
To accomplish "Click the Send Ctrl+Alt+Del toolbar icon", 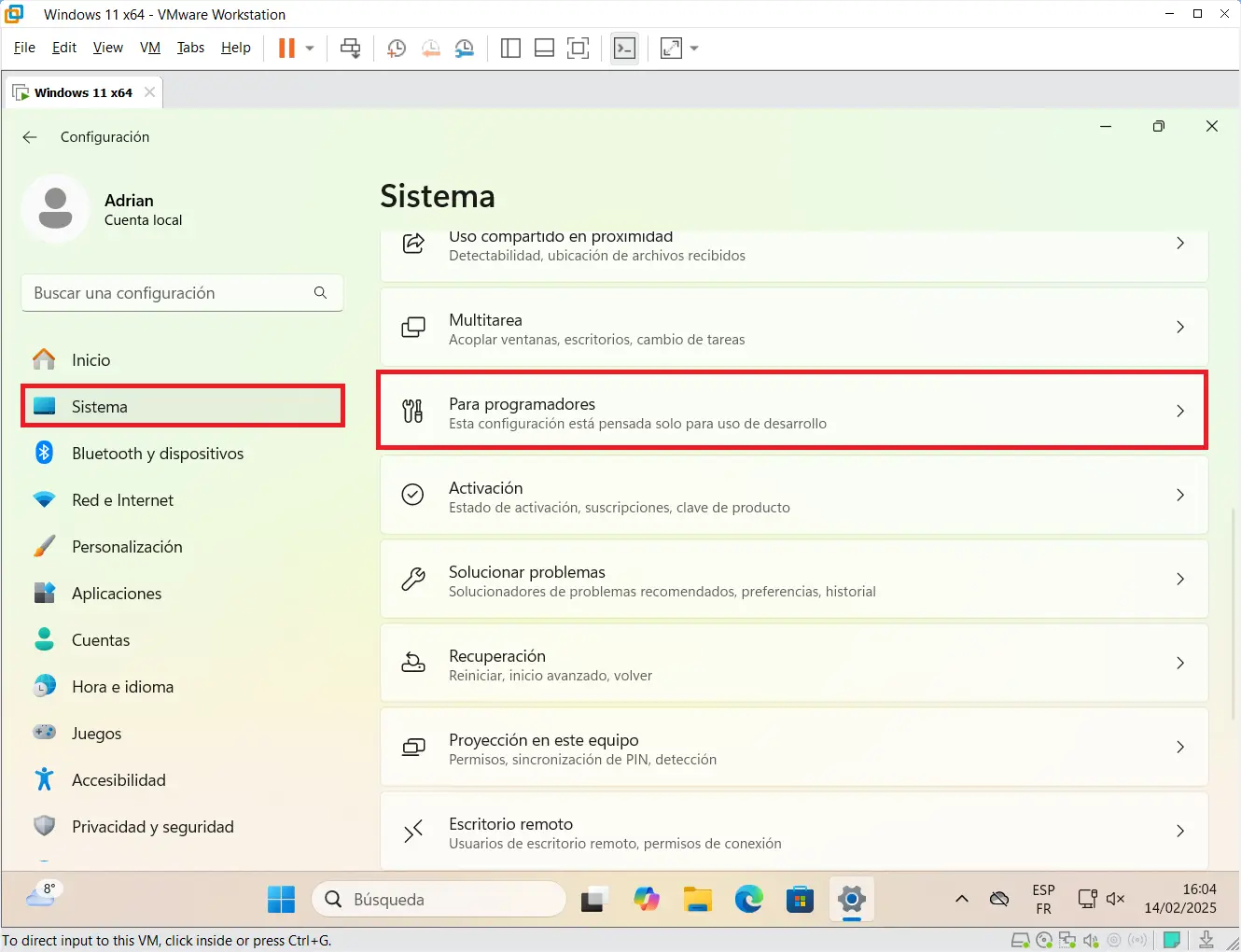I will tap(351, 49).
